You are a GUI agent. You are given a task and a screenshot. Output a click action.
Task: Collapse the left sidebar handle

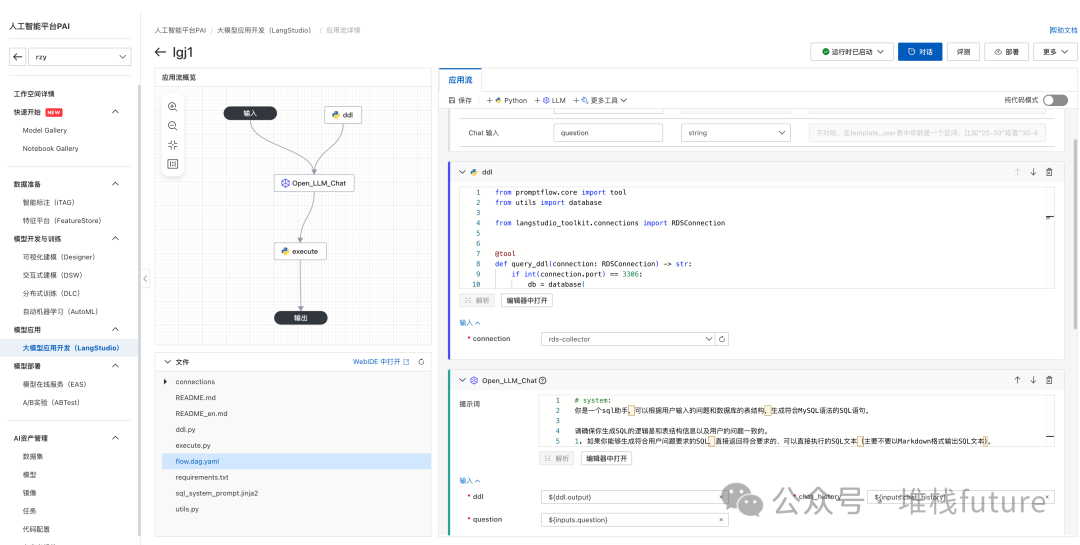(x=145, y=279)
